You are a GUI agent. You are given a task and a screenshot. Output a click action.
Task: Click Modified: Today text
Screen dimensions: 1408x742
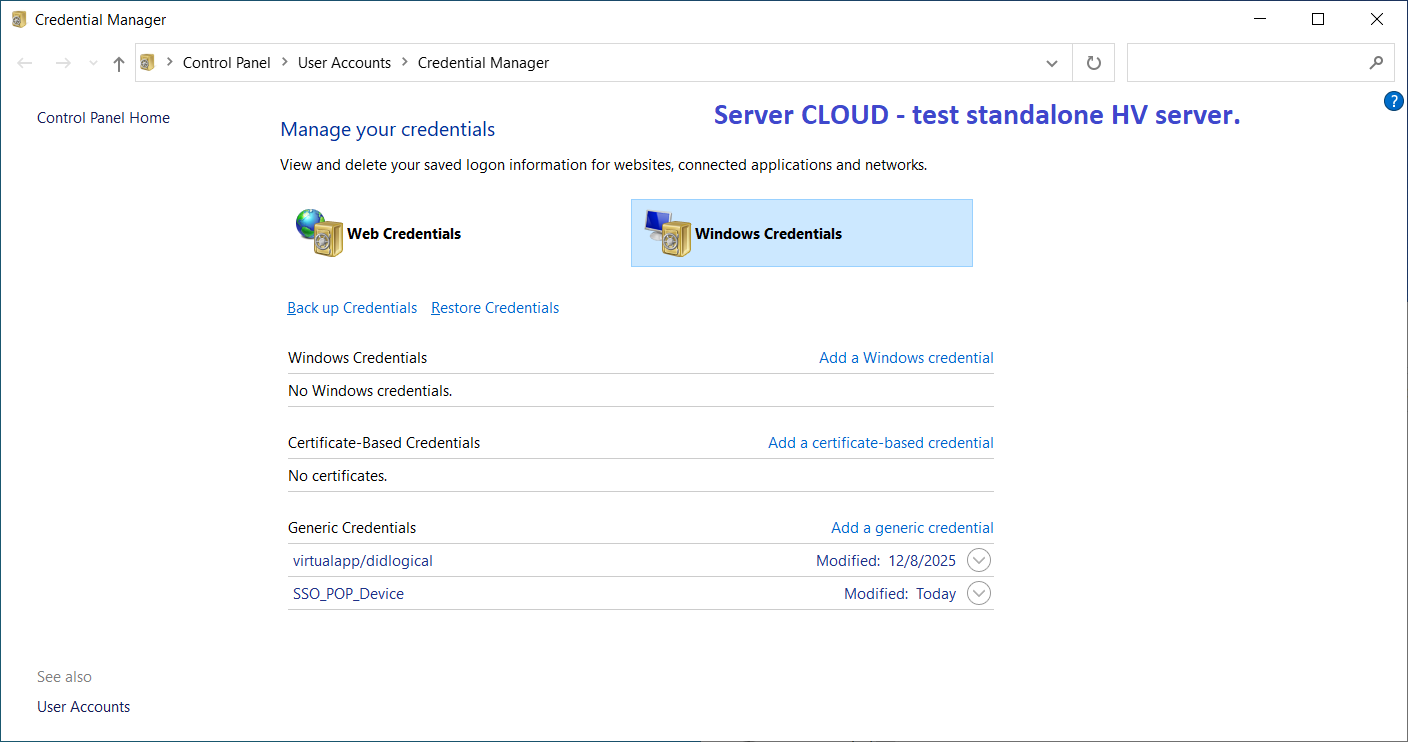[900, 594]
